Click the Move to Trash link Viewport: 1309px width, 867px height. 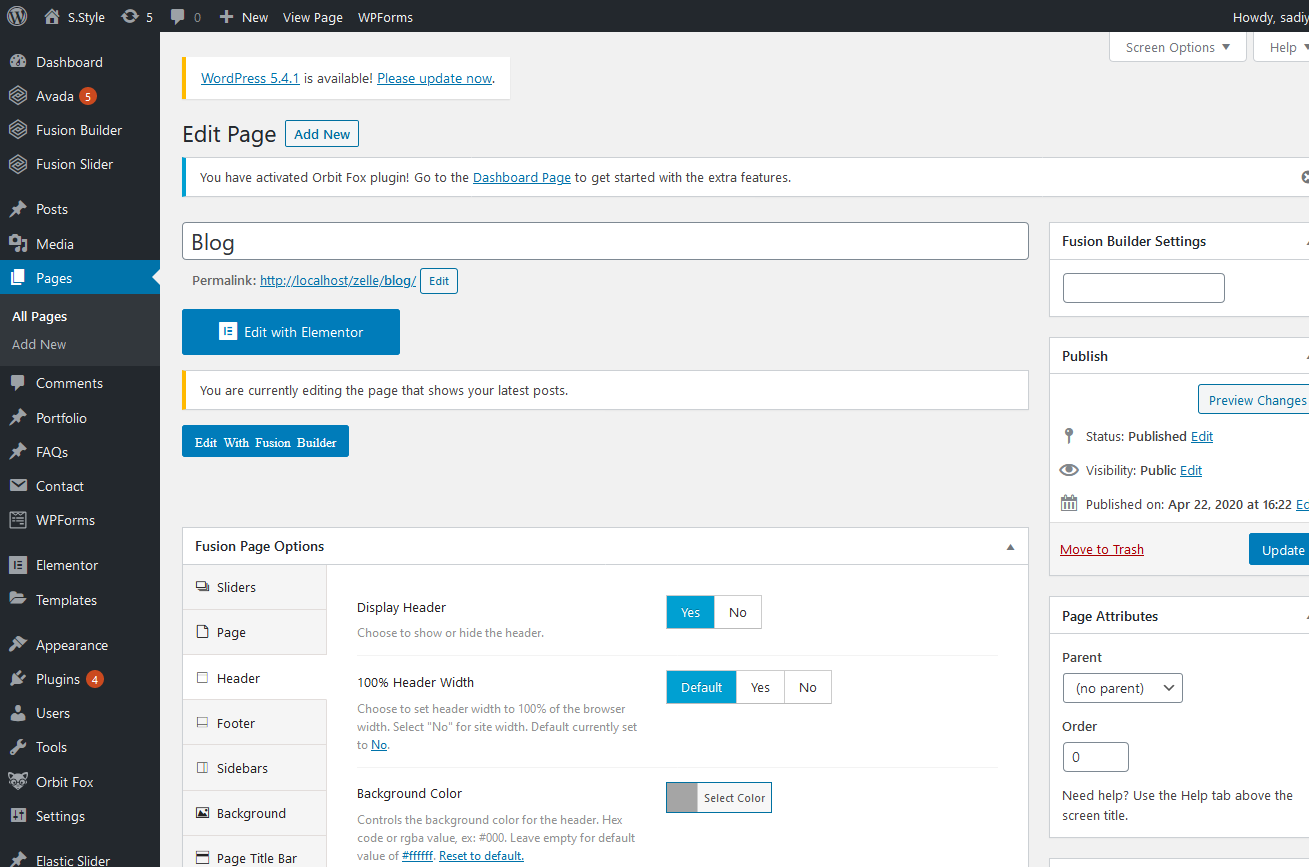click(x=1102, y=549)
